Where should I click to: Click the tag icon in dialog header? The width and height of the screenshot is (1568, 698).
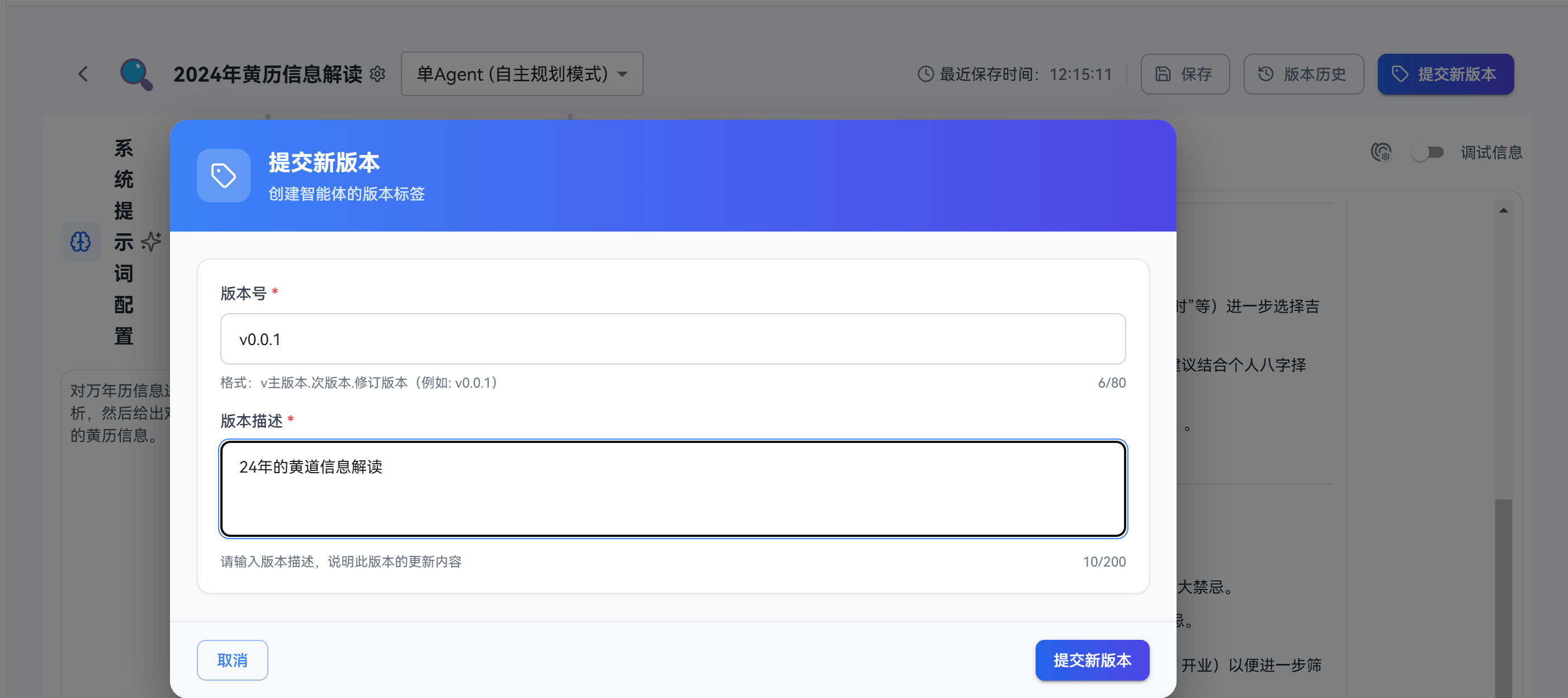223,175
